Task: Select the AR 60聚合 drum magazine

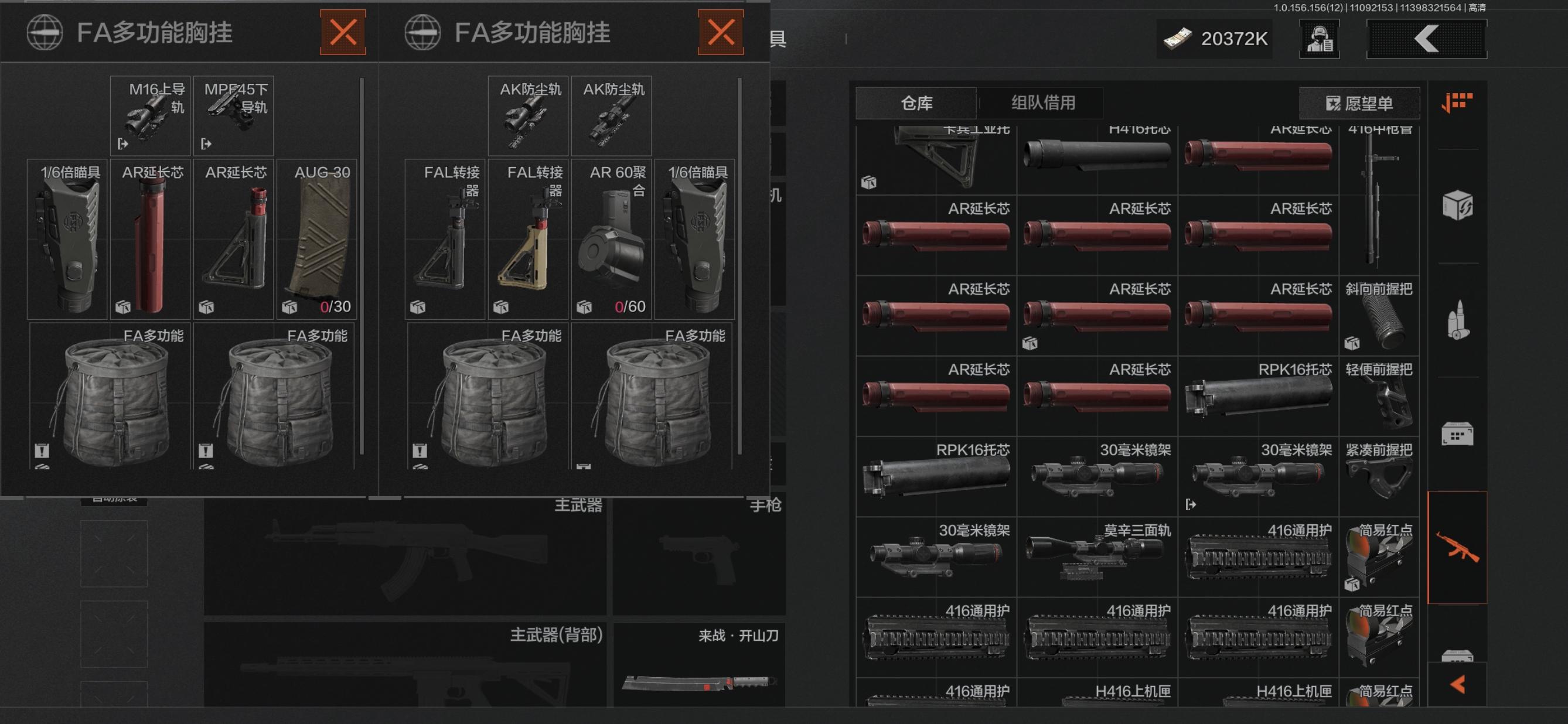Action: coord(612,239)
